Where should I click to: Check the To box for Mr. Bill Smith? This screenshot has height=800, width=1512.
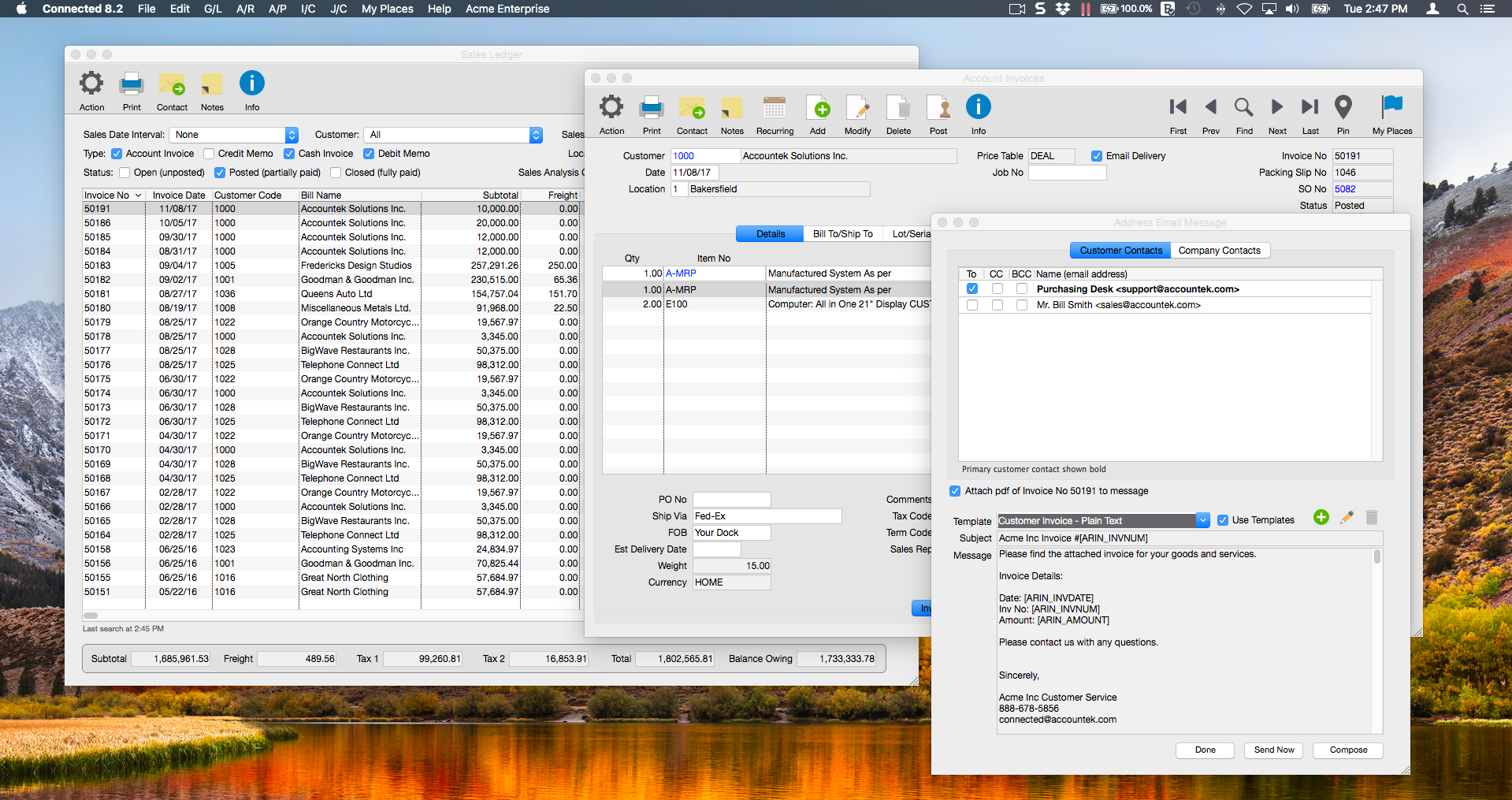(x=972, y=305)
